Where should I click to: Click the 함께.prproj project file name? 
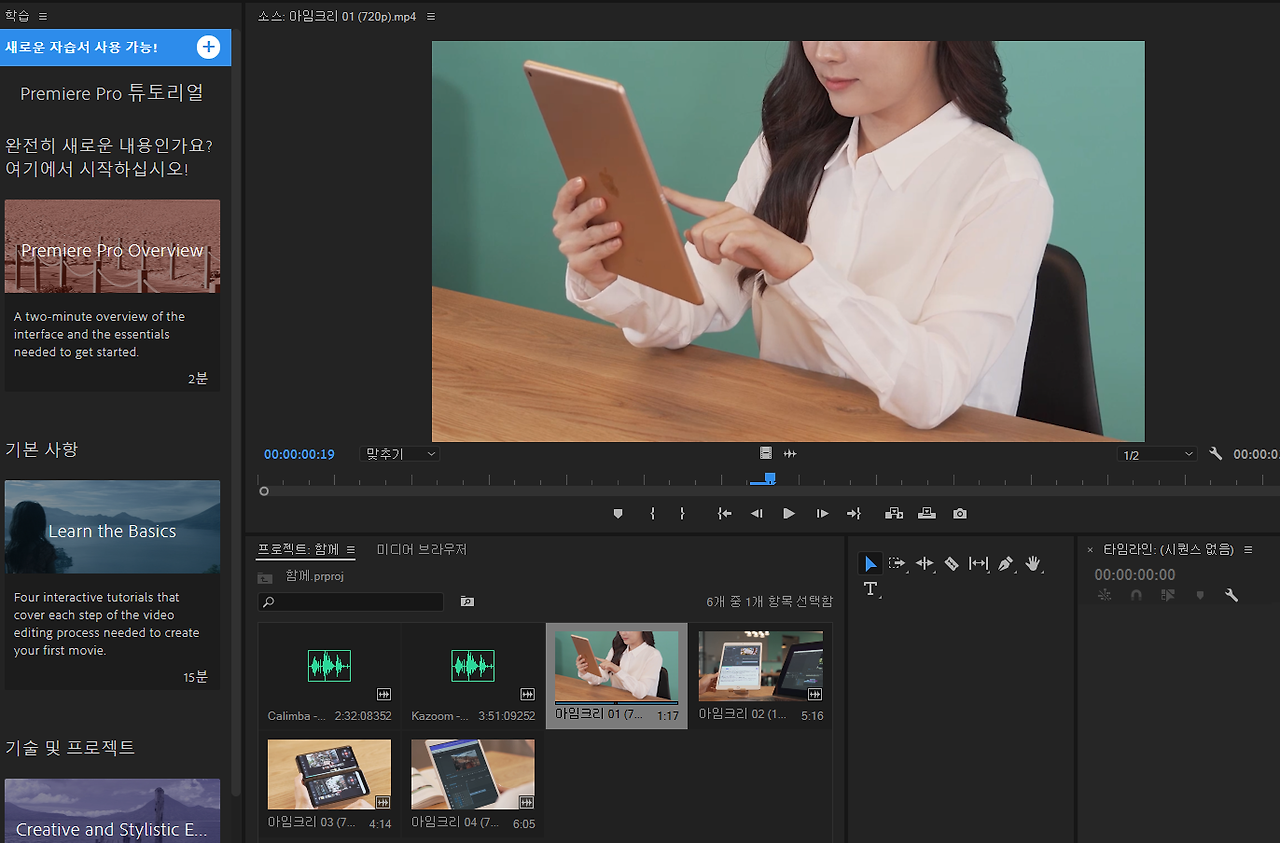(x=315, y=577)
